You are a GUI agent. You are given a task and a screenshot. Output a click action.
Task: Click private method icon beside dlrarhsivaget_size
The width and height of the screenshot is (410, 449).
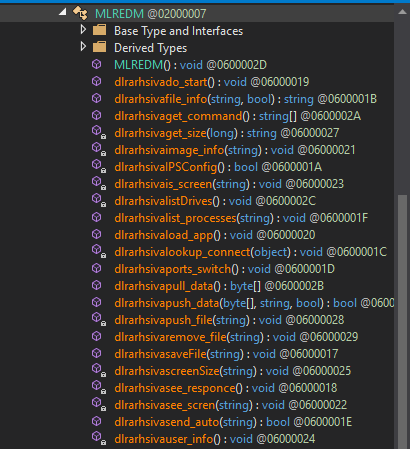click(x=99, y=133)
